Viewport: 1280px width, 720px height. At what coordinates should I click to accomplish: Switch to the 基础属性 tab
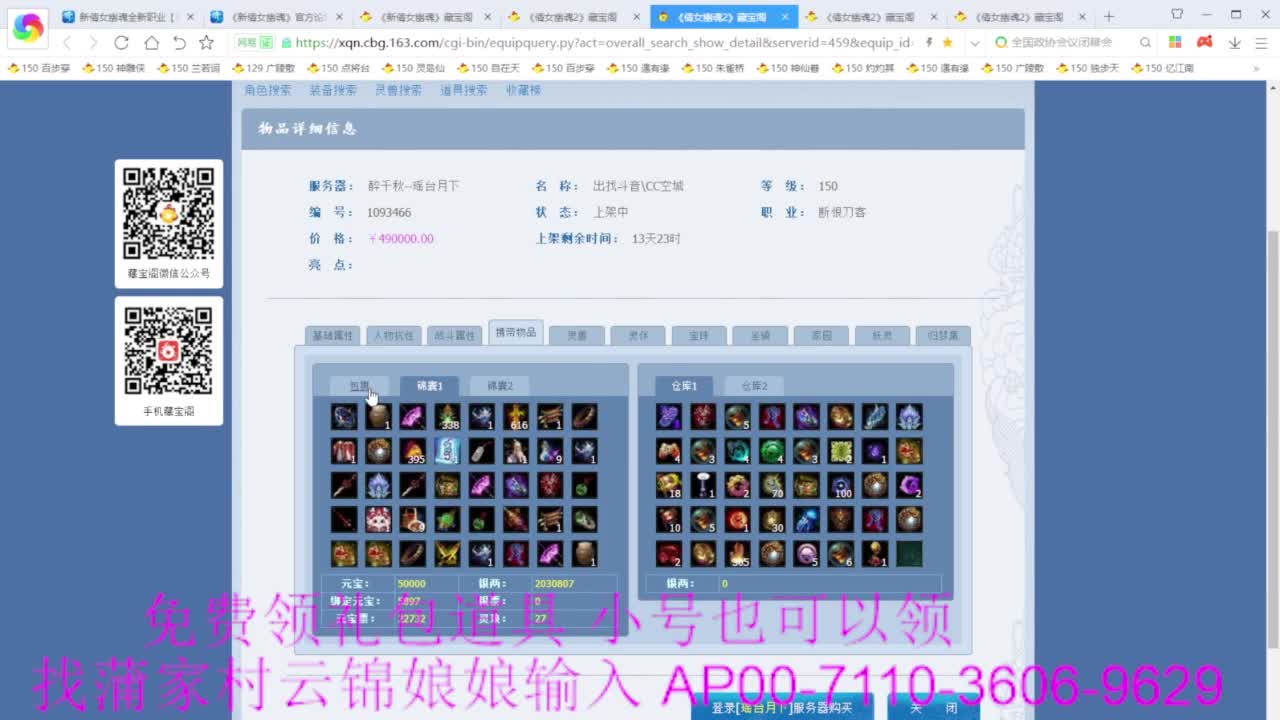[332, 336]
